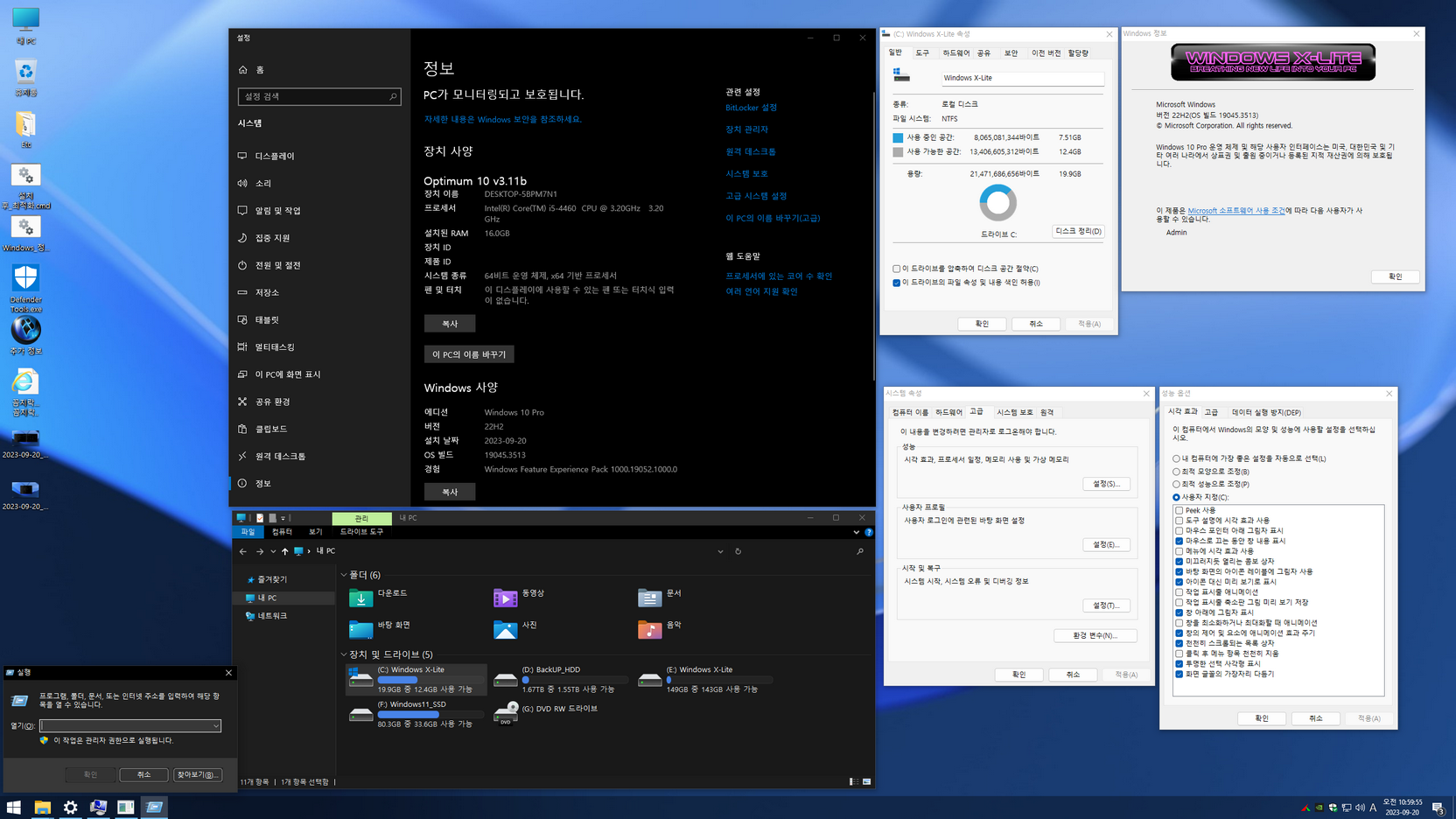Click 환경 변수(N)... button
This screenshot has height=819, width=1456.
coord(1095,635)
